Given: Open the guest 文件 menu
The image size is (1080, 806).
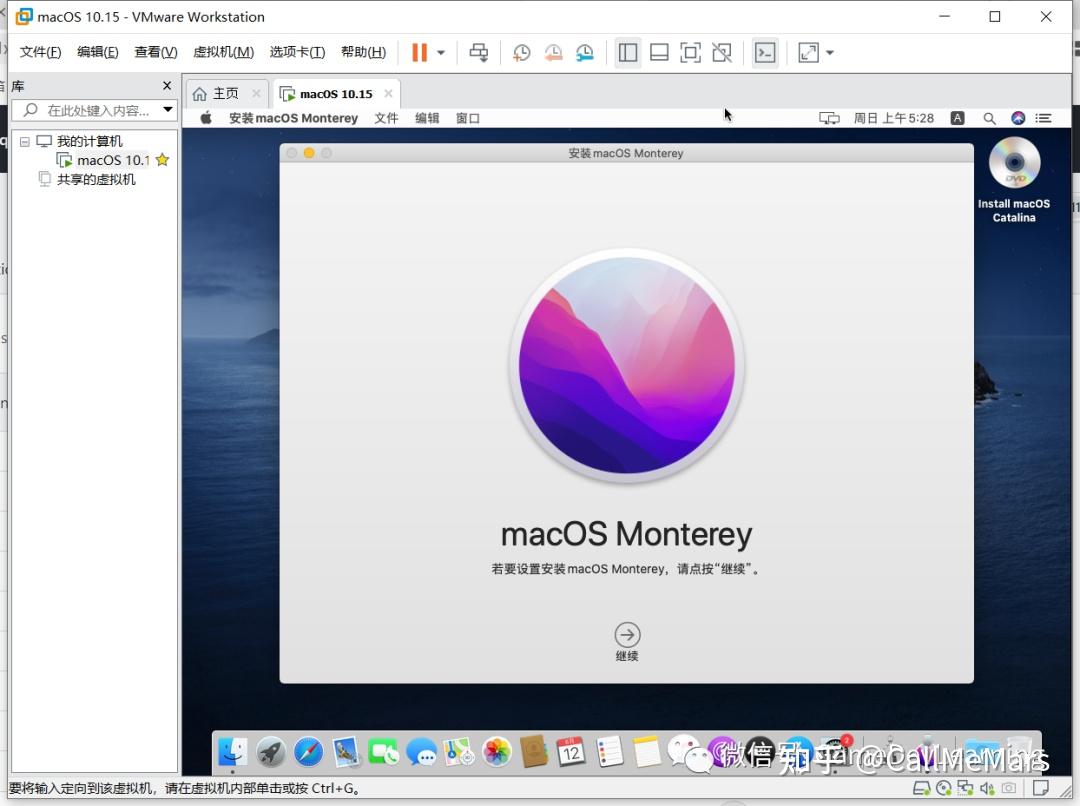Looking at the screenshot, I should (x=386, y=118).
